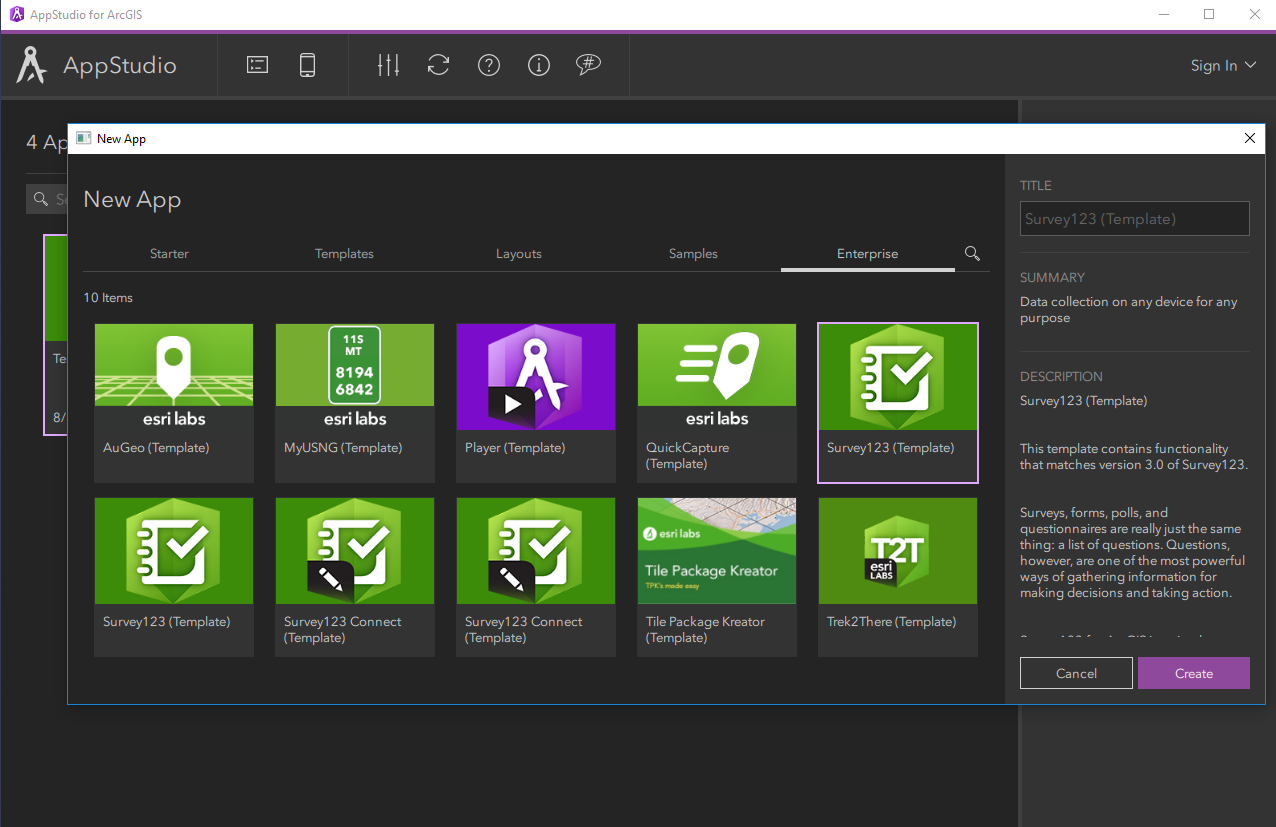
Task: Open the Sign In dropdown
Action: tap(1223, 65)
